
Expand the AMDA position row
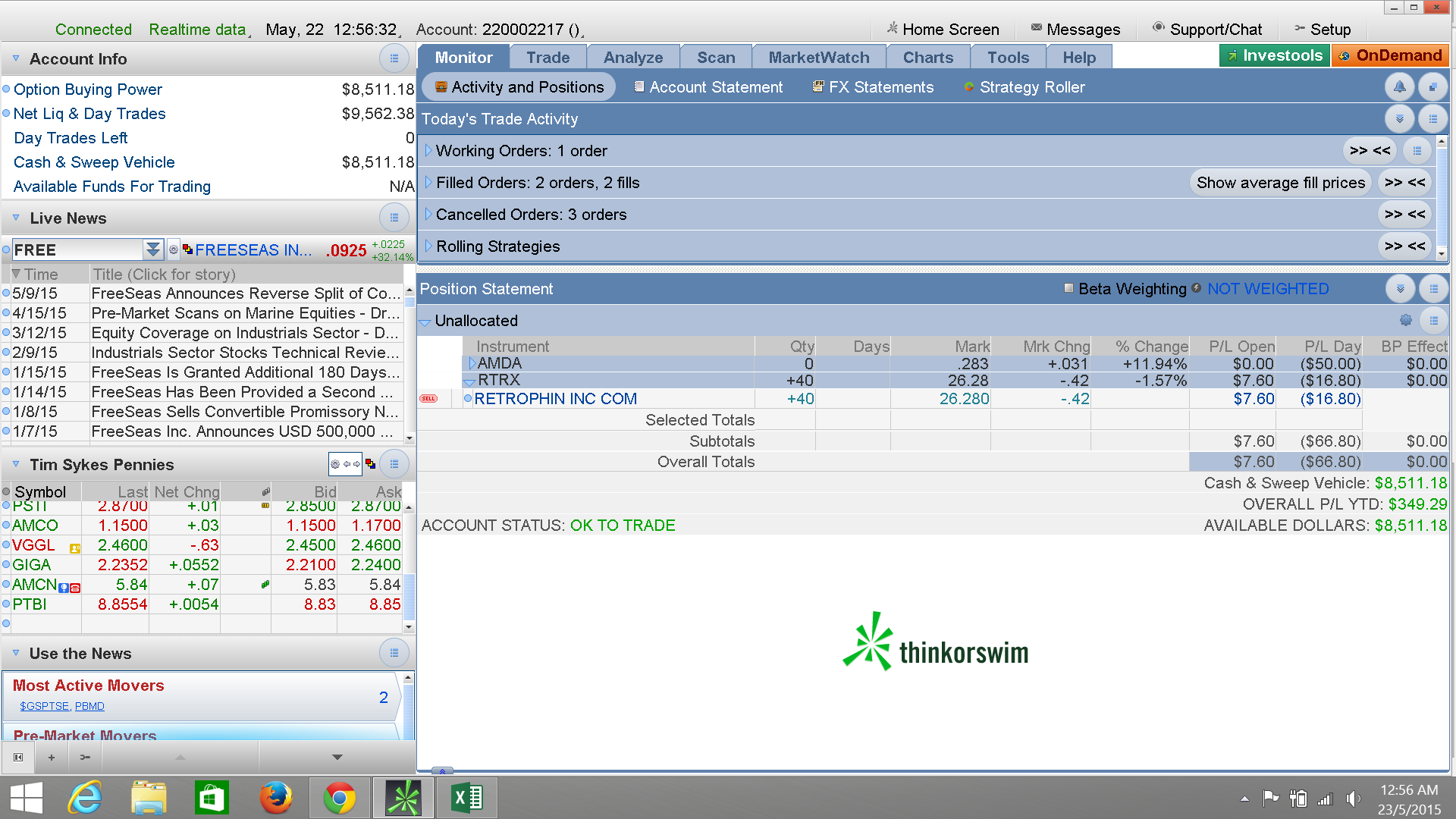coord(472,363)
